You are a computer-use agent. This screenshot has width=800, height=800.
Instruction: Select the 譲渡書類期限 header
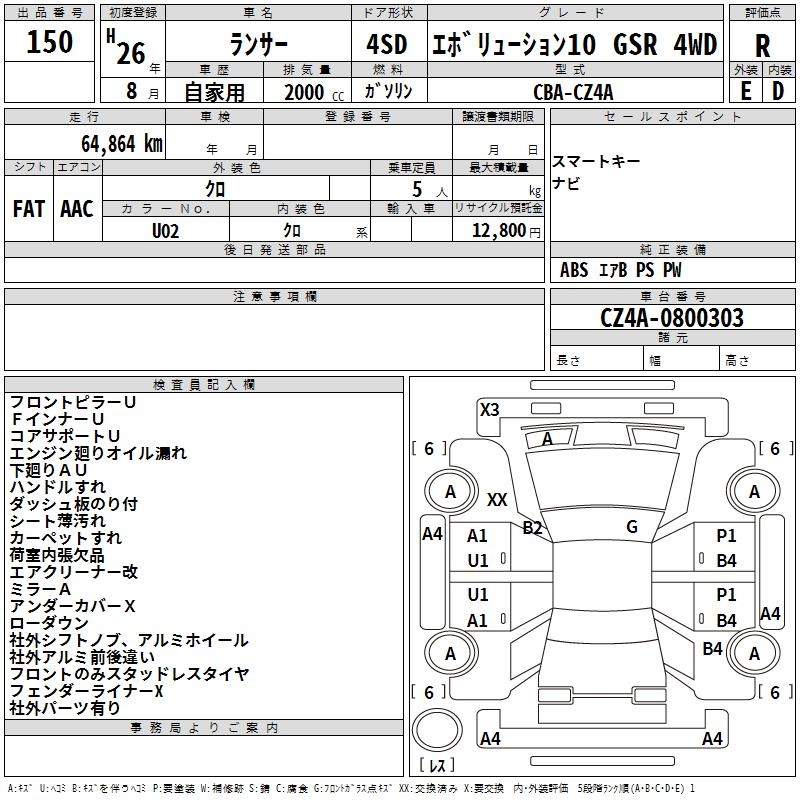[x=498, y=116]
